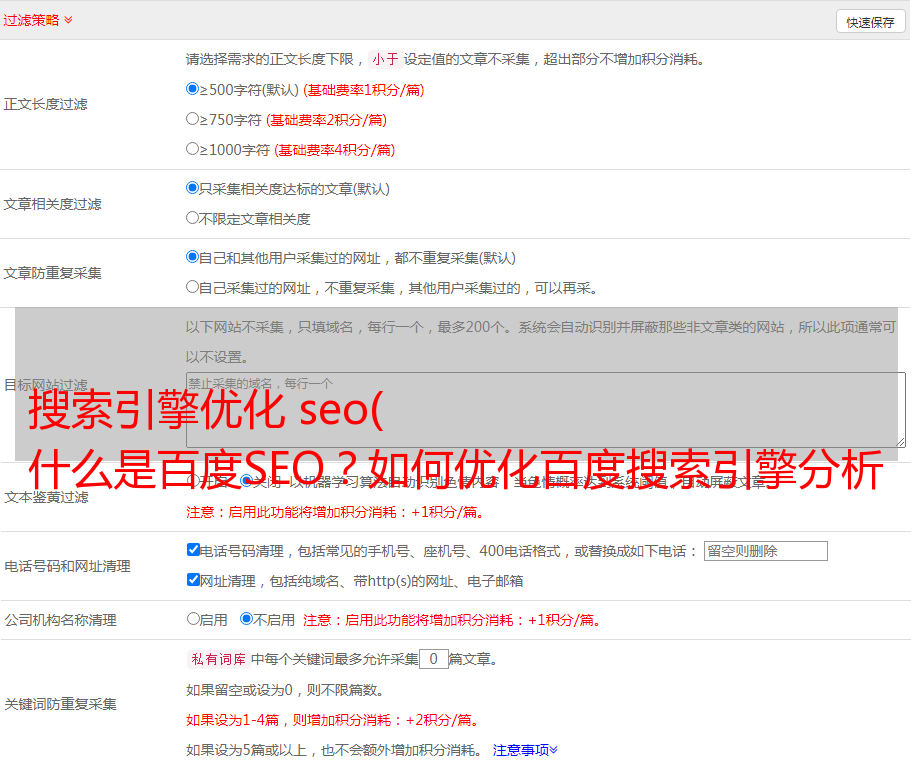The image size is (912, 768).
Task: Click the (基础费率4积分/篇) red note
Action: click(x=334, y=150)
